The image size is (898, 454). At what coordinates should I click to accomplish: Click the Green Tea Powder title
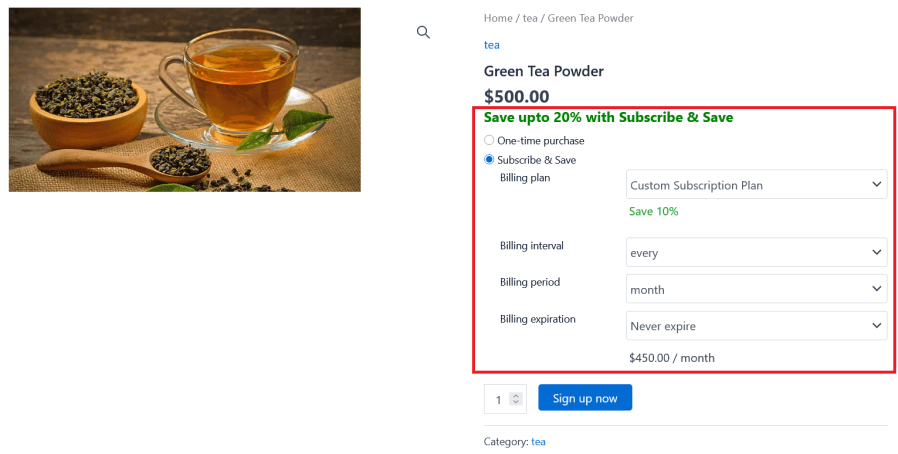tap(544, 71)
